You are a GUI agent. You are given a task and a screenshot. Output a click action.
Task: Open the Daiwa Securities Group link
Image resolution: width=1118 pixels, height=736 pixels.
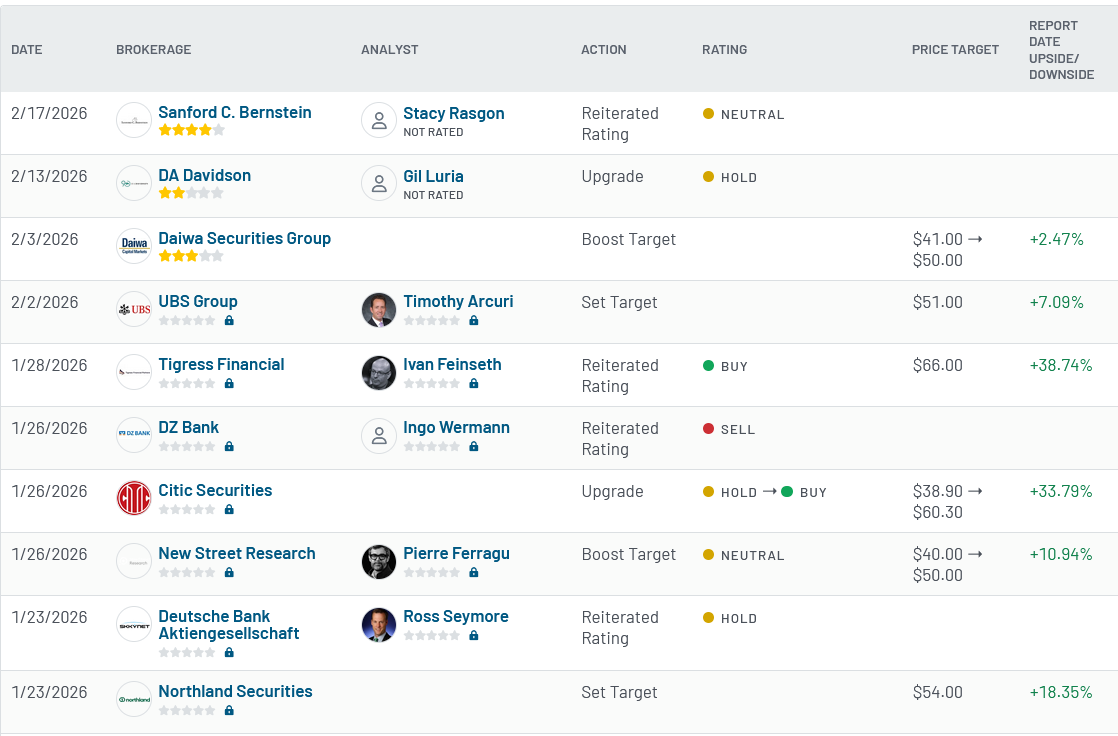[x=245, y=239]
